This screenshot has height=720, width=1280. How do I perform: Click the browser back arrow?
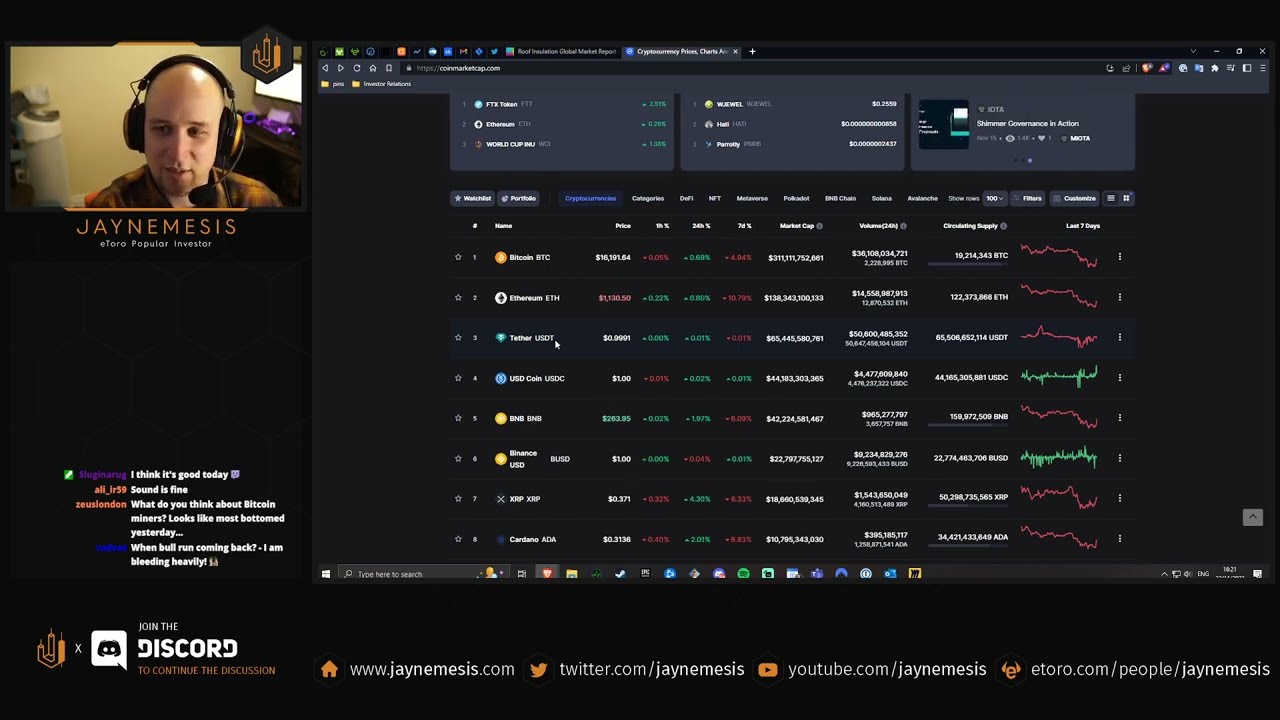click(x=325, y=68)
